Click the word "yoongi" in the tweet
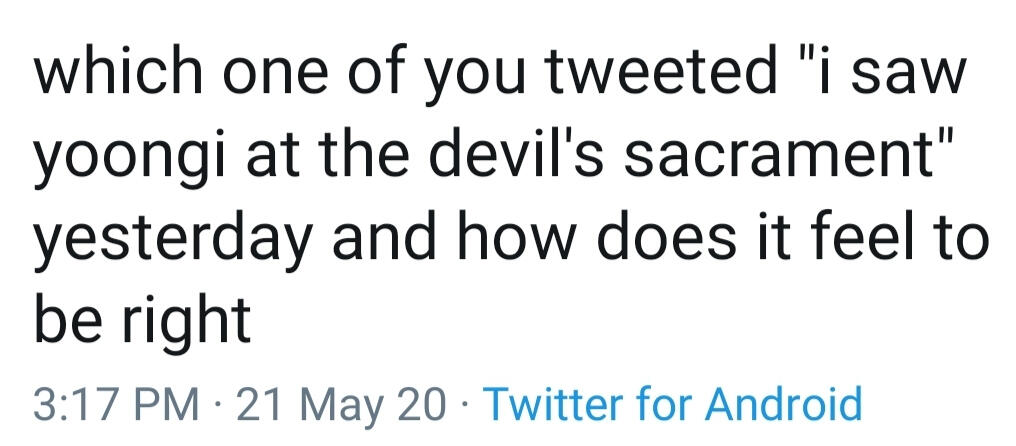The image size is (1016, 446). [x=129, y=161]
